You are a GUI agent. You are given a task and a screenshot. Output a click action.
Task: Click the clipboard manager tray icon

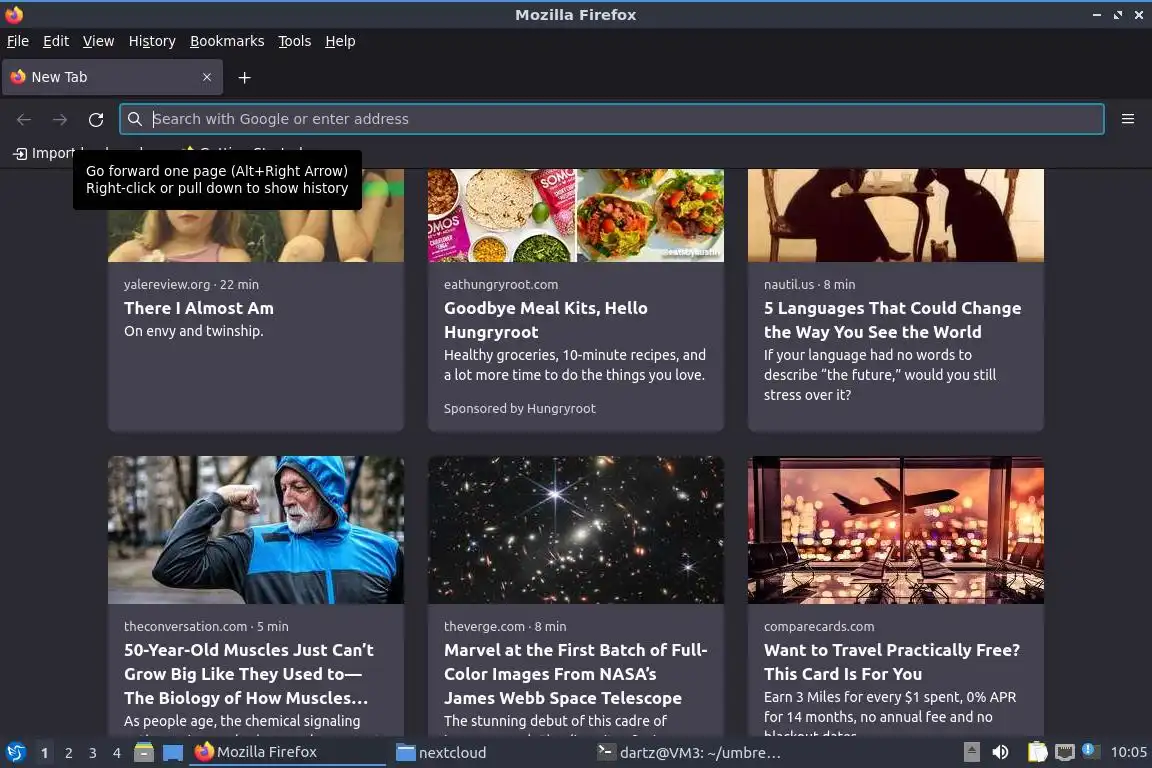[x=1037, y=752]
